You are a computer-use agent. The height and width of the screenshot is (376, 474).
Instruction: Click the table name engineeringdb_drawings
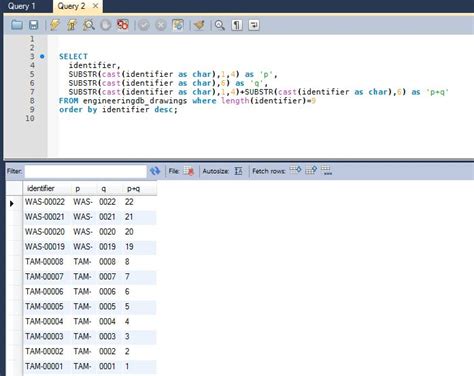pos(135,101)
